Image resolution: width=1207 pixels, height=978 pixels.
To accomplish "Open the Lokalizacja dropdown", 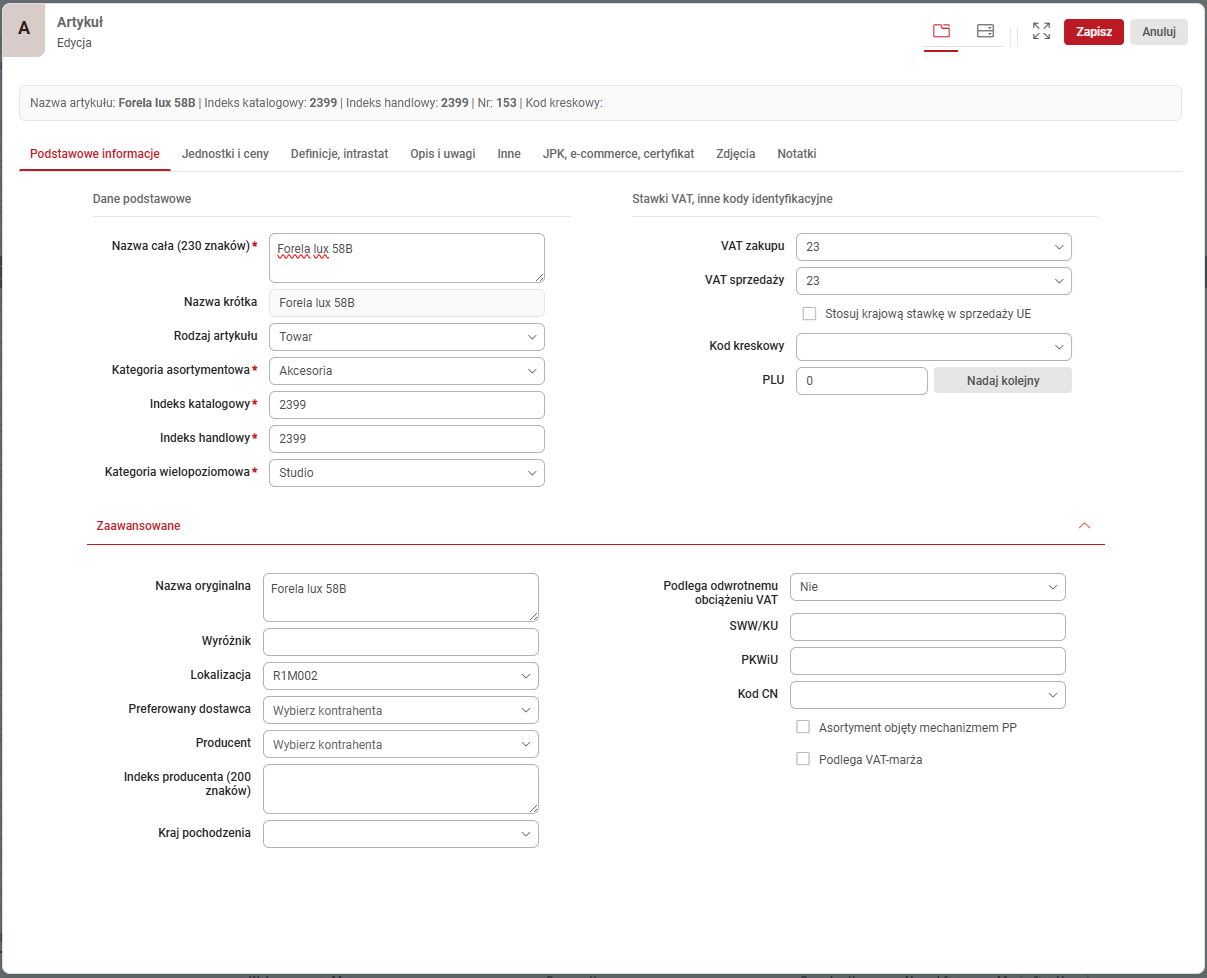I will tap(400, 676).
